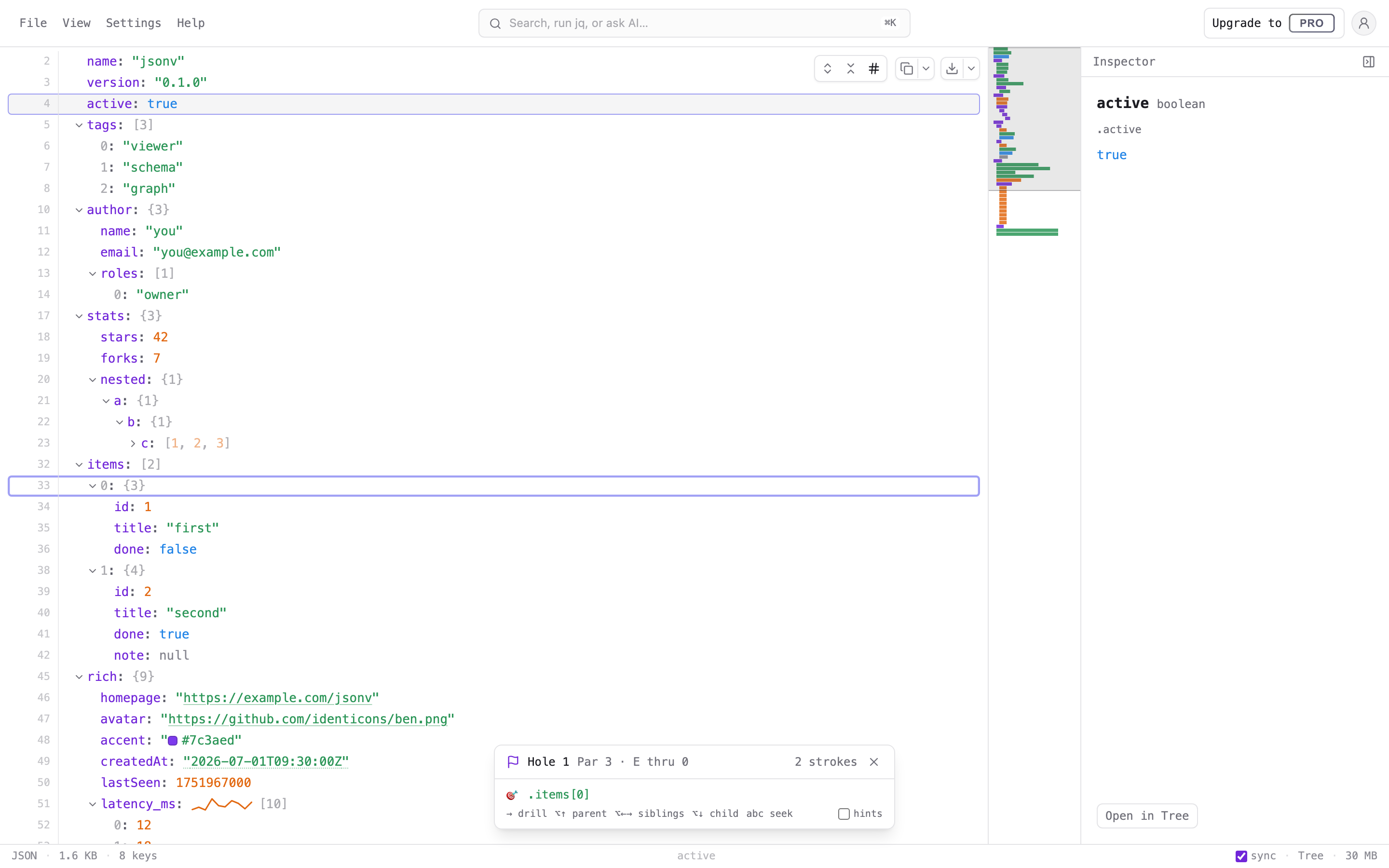Click the purple #7c3aed accent swatch
Screen dimensions: 1389x868
[173, 741]
